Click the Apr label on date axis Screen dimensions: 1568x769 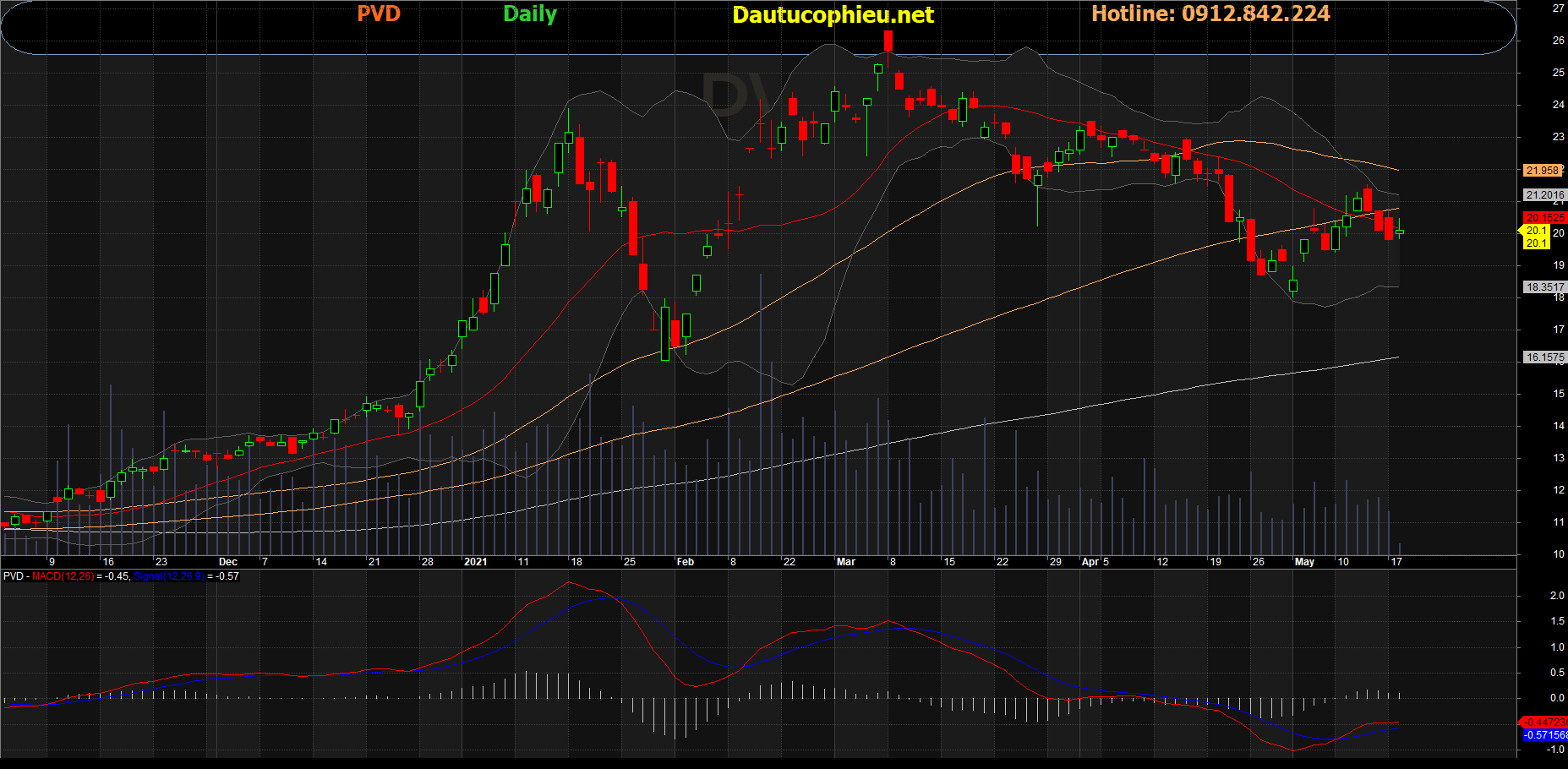pyautogui.click(x=1090, y=562)
